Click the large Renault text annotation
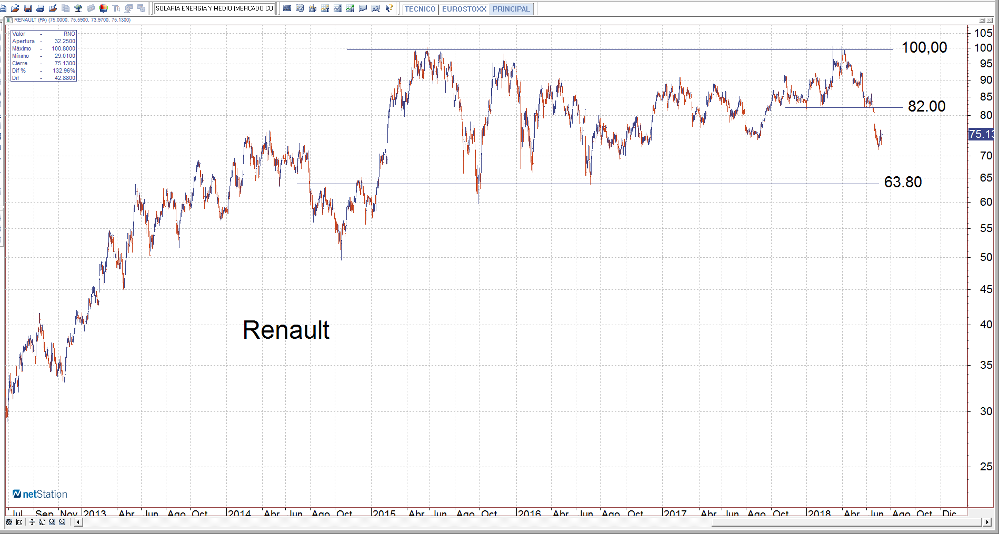Viewport: 999px width, 534px height. tap(286, 330)
